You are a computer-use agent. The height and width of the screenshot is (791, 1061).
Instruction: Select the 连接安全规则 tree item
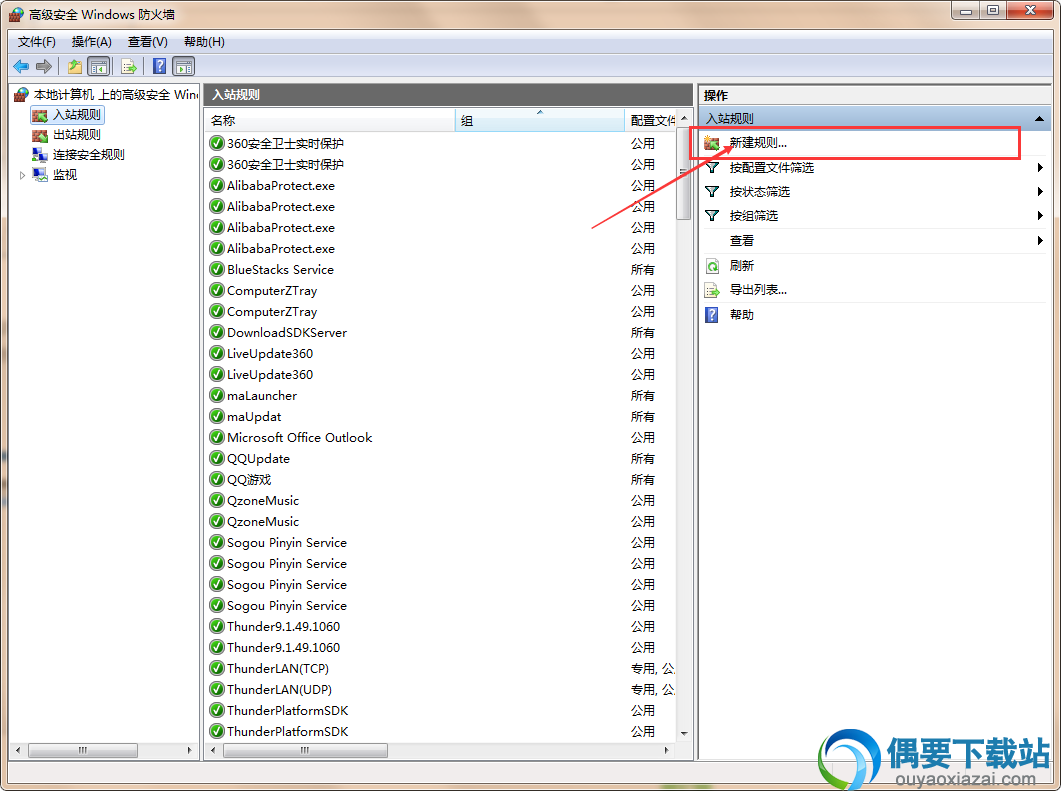[x=89, y=155]
